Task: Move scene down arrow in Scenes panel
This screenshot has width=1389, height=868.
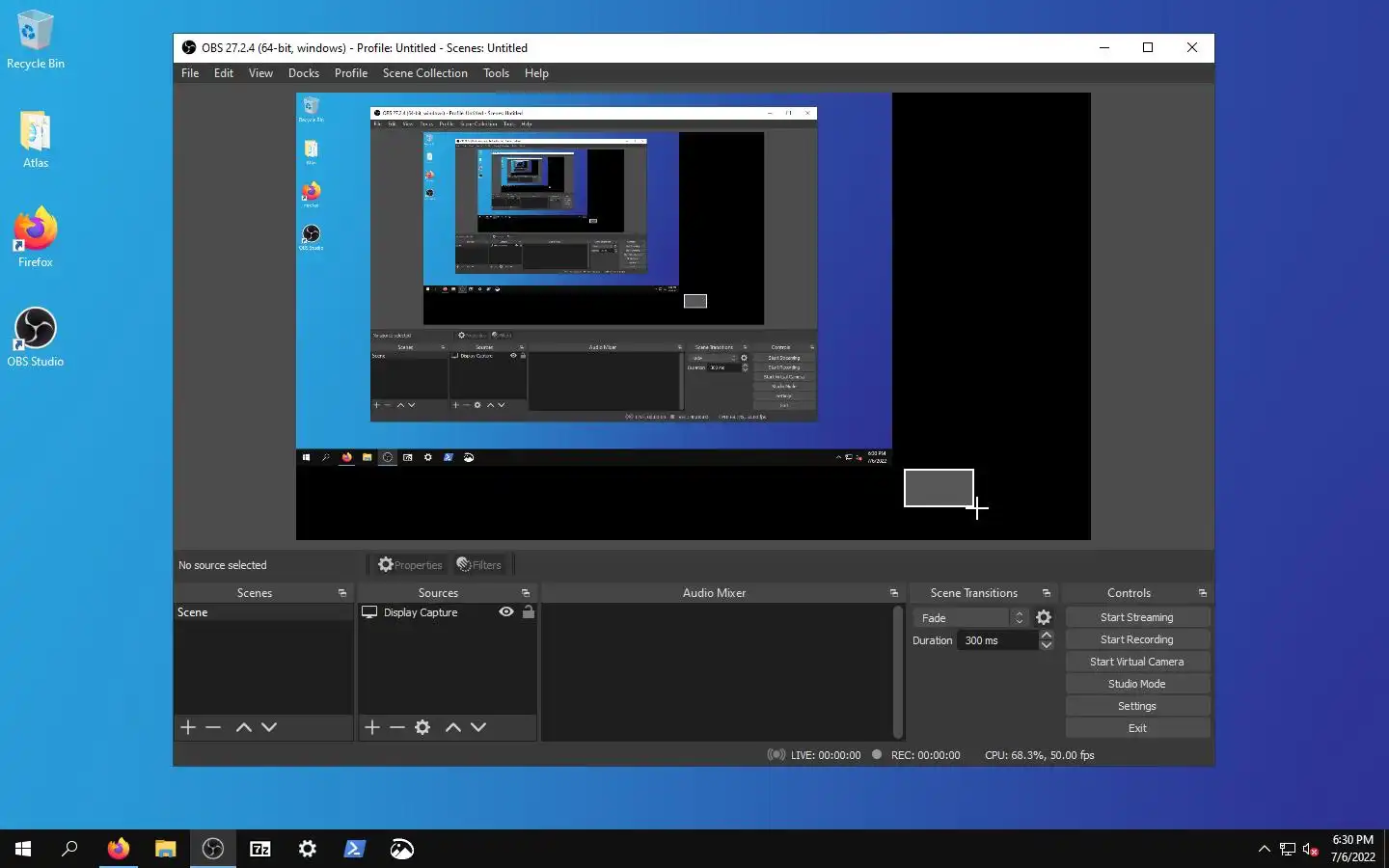Action: [x=269, y=727]
